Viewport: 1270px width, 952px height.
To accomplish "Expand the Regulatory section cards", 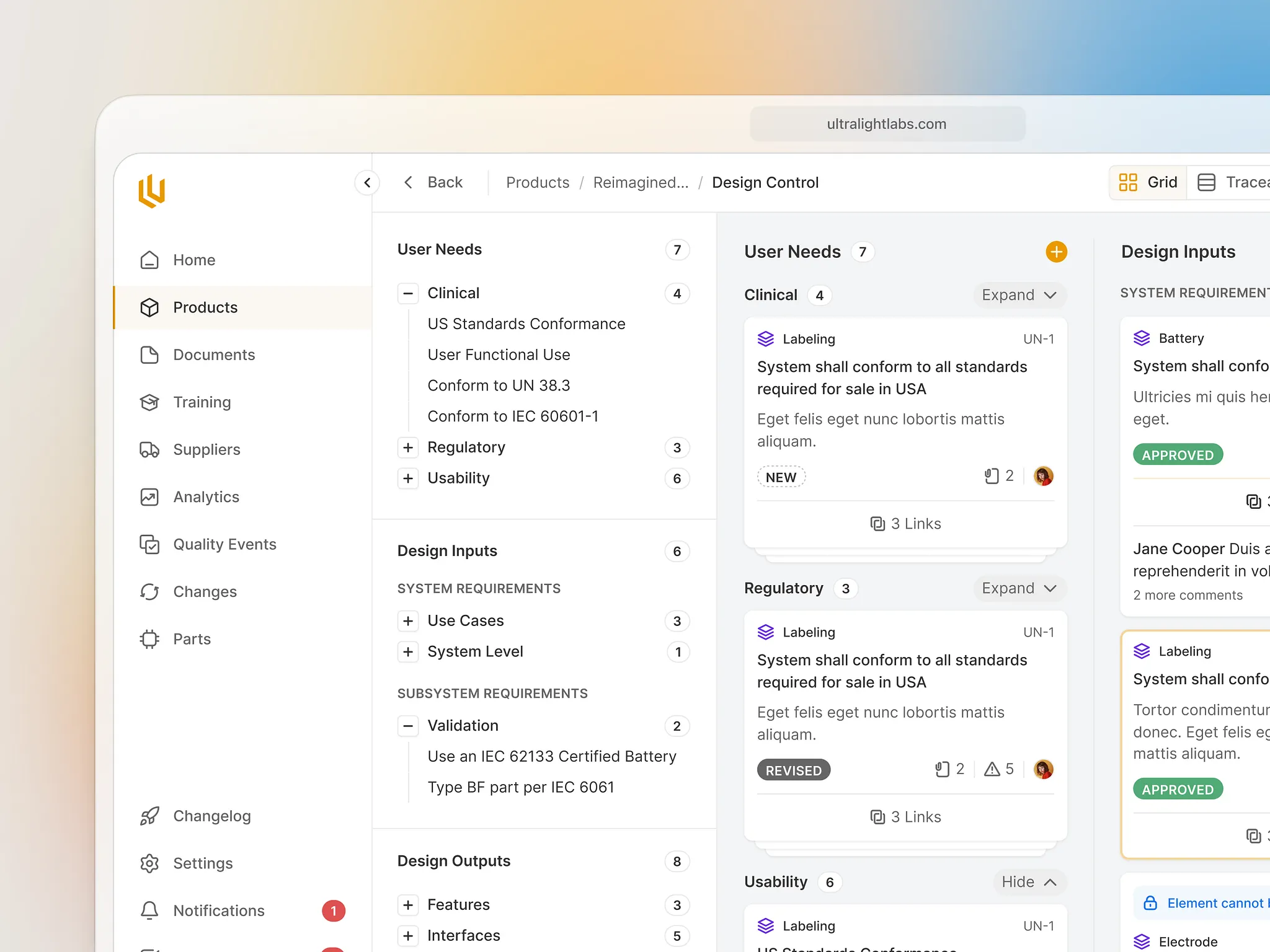I will (1019, 588).
